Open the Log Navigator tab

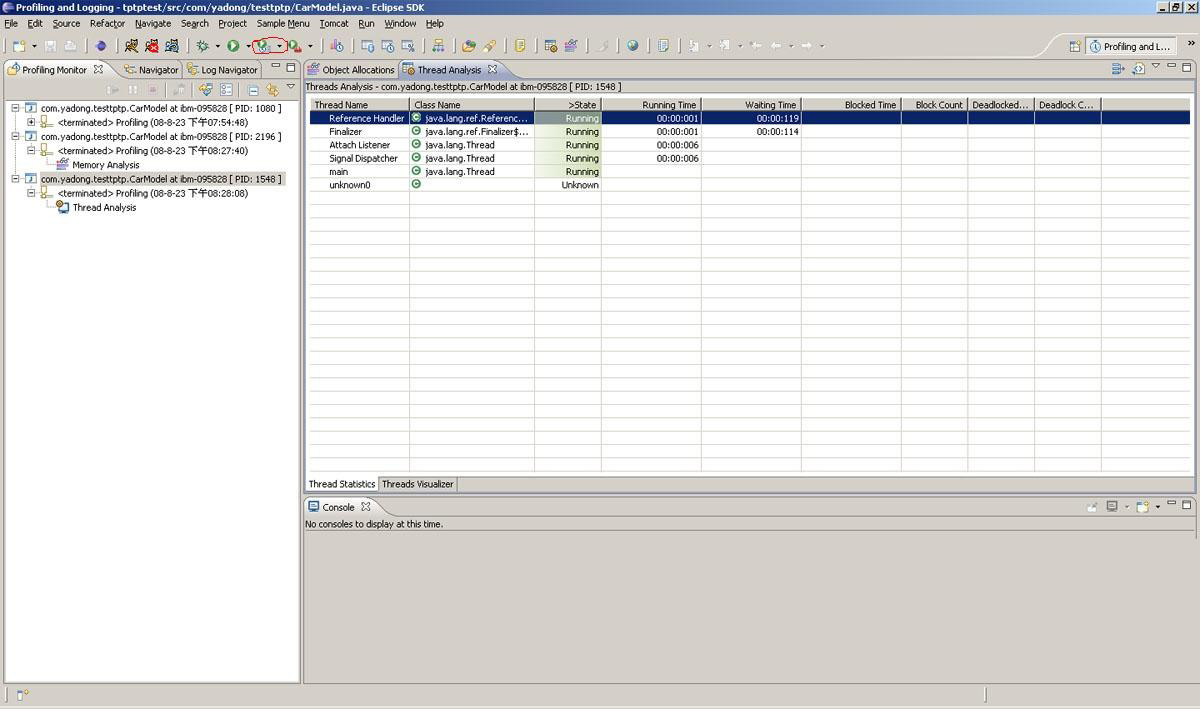point(228,70)
